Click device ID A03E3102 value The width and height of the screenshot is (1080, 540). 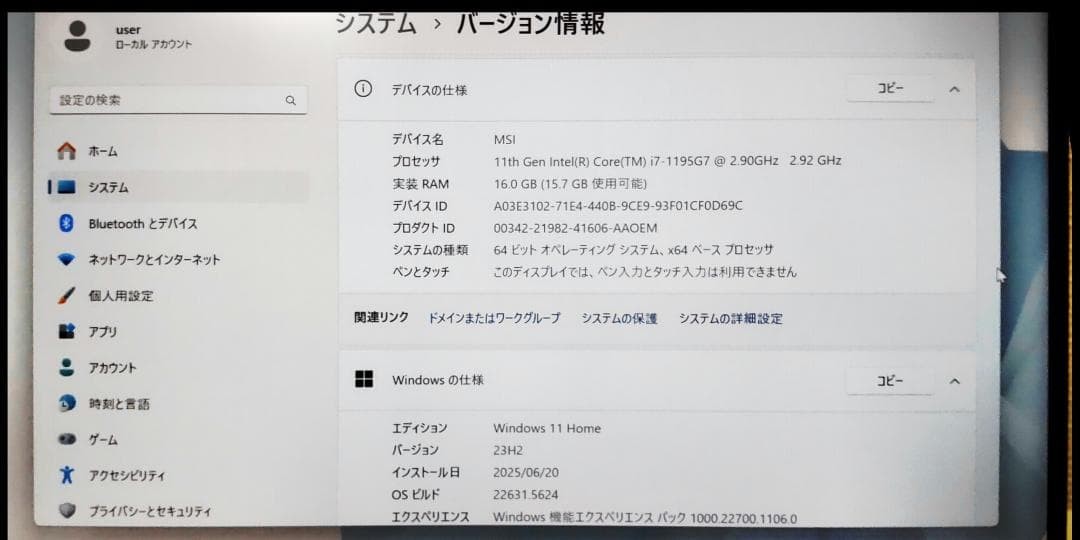tap(618, 205)
